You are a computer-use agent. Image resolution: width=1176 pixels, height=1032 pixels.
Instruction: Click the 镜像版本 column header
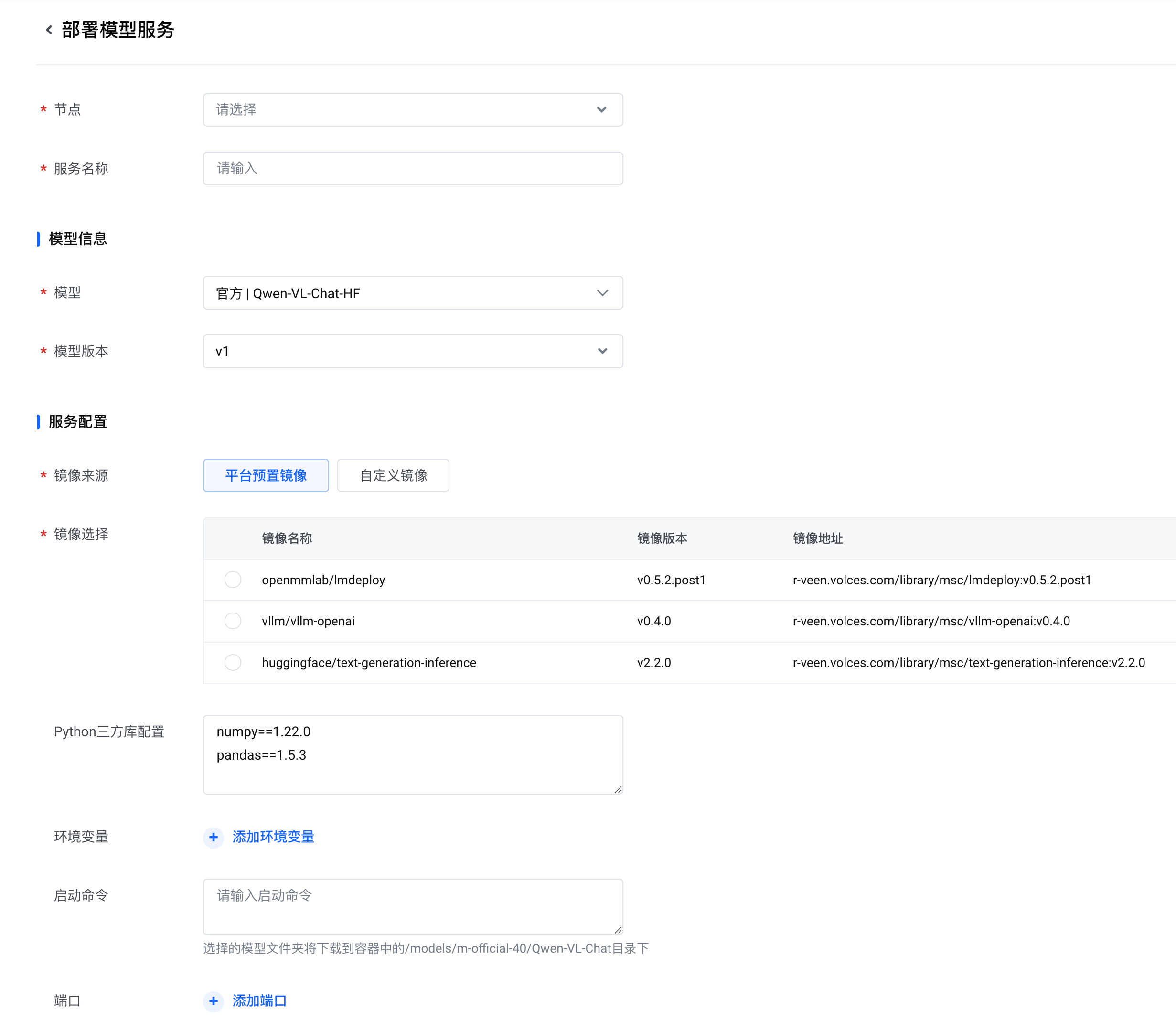[662, 539]
